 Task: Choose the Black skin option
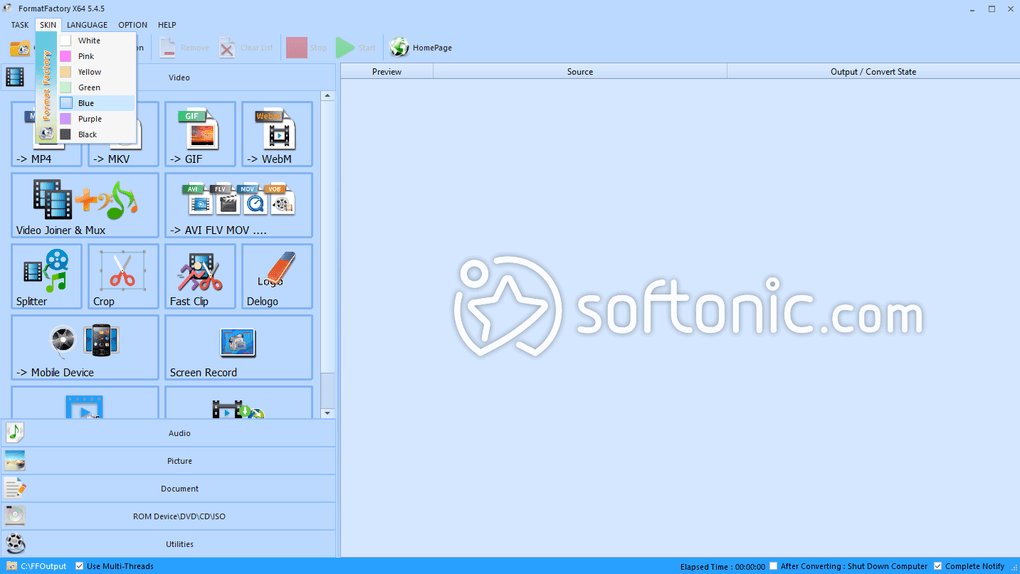(x=96, y=134)
